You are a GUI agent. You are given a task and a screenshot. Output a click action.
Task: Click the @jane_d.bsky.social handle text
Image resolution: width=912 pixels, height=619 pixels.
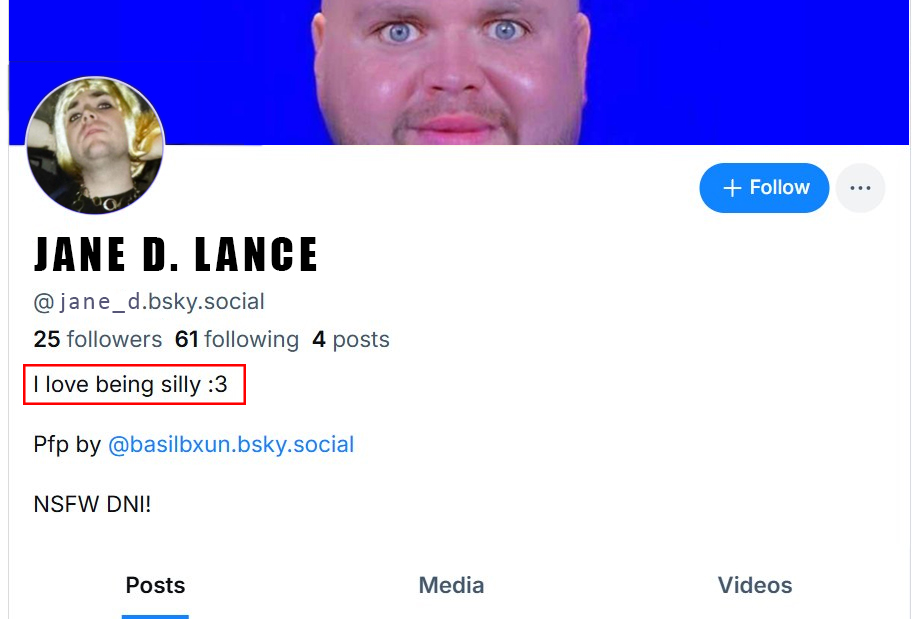pos(149,302)
